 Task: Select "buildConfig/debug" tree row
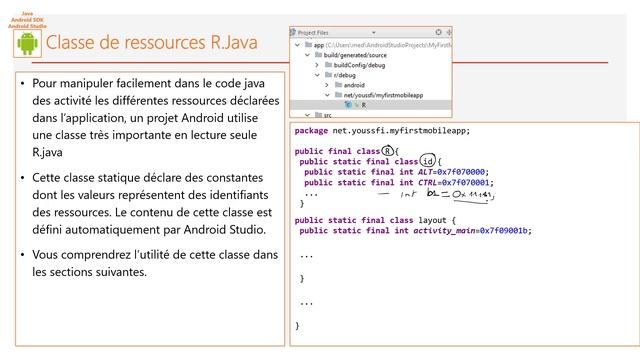click(359, 65)
